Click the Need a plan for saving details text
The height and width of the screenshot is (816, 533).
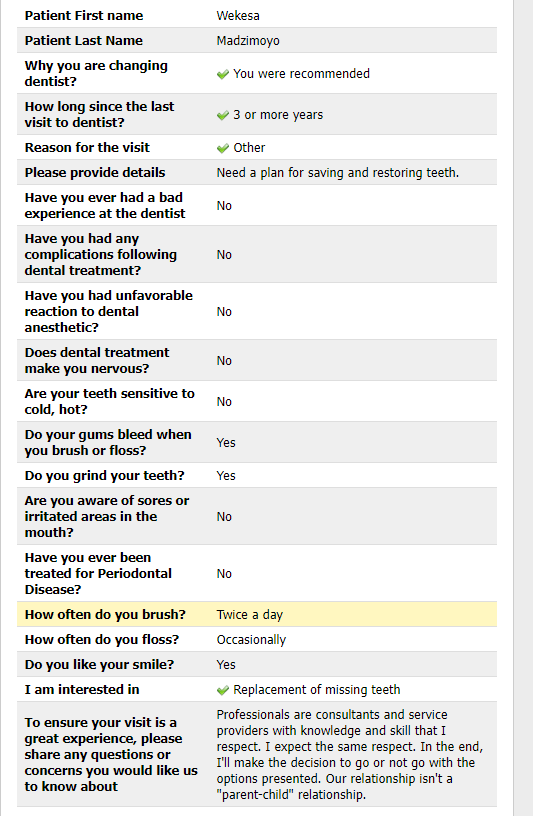[x=337, y=173]
